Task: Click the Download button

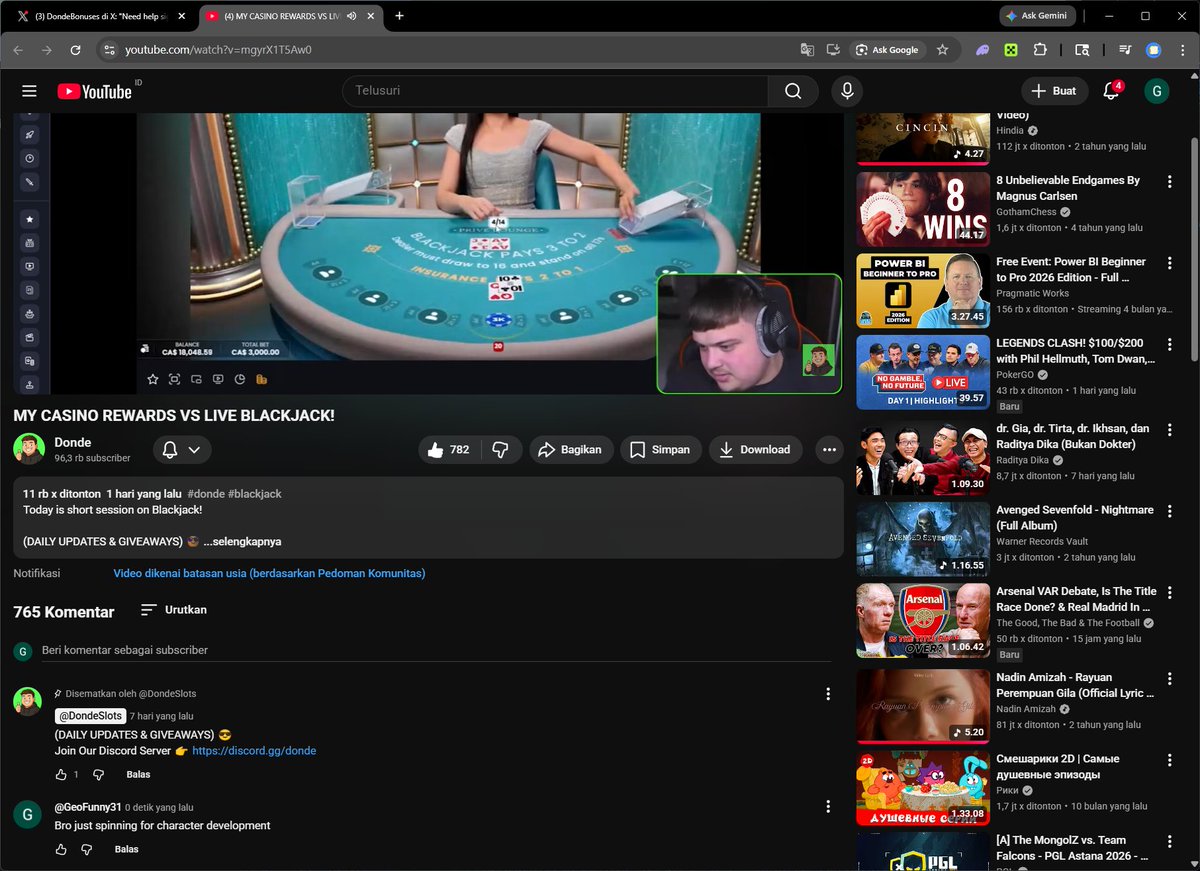Action: tap(755, 450)
